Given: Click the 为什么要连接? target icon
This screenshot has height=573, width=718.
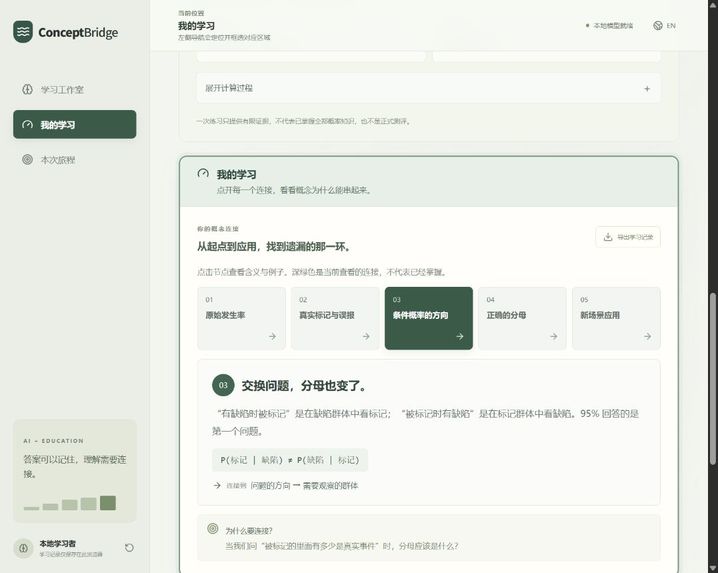Looking at the screenshot, I should pos(212,529).
